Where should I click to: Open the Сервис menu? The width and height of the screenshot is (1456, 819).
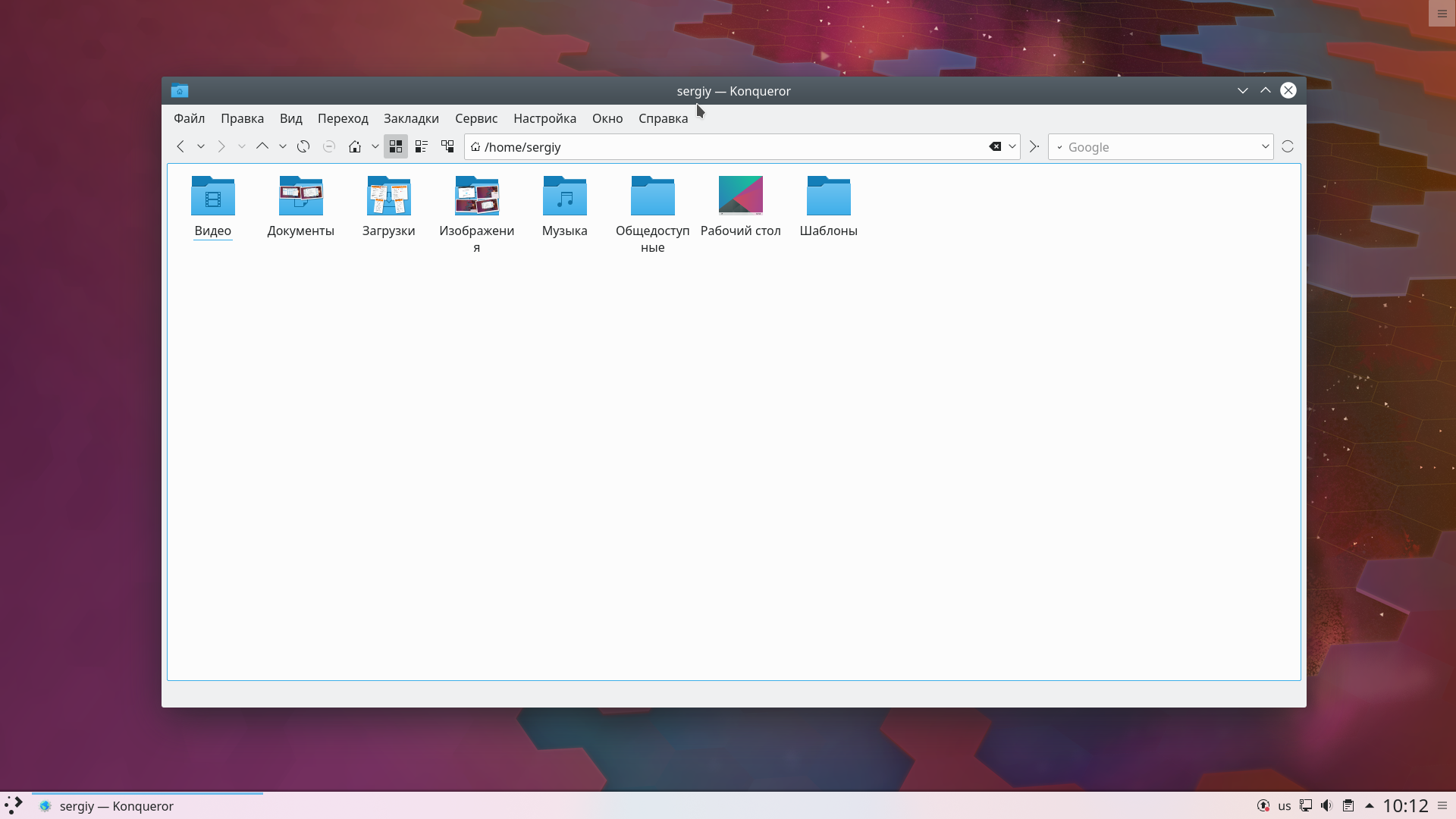pyautogui.click(x=476, y=118)
